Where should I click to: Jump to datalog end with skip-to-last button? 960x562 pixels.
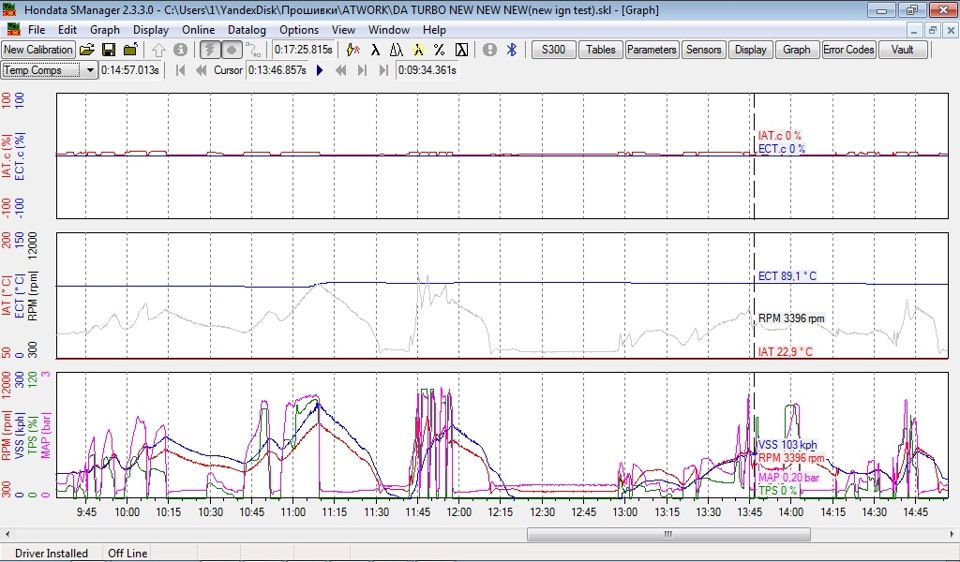pyautogui.click(x=383, y=70)
